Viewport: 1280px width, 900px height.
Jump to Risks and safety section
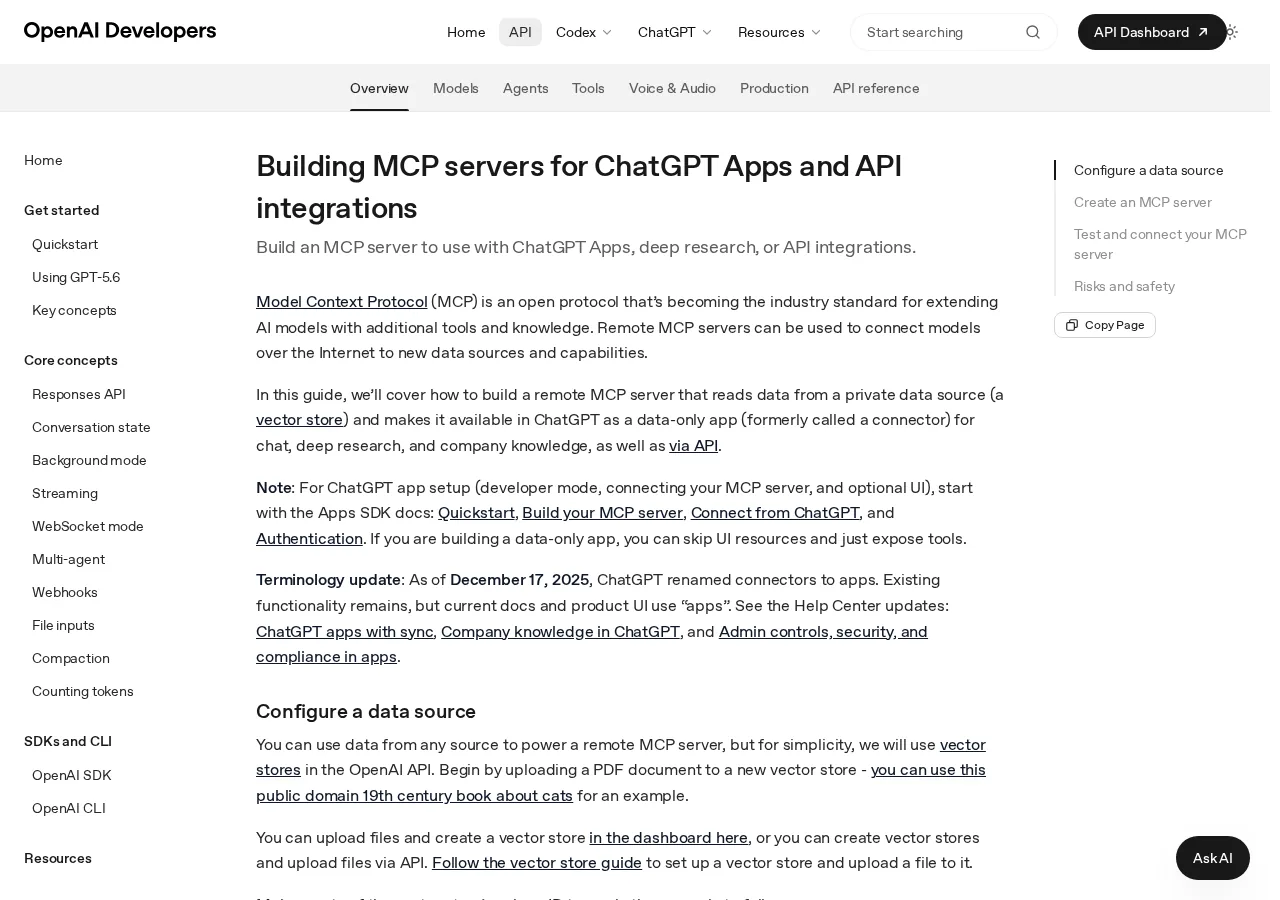1124,286
